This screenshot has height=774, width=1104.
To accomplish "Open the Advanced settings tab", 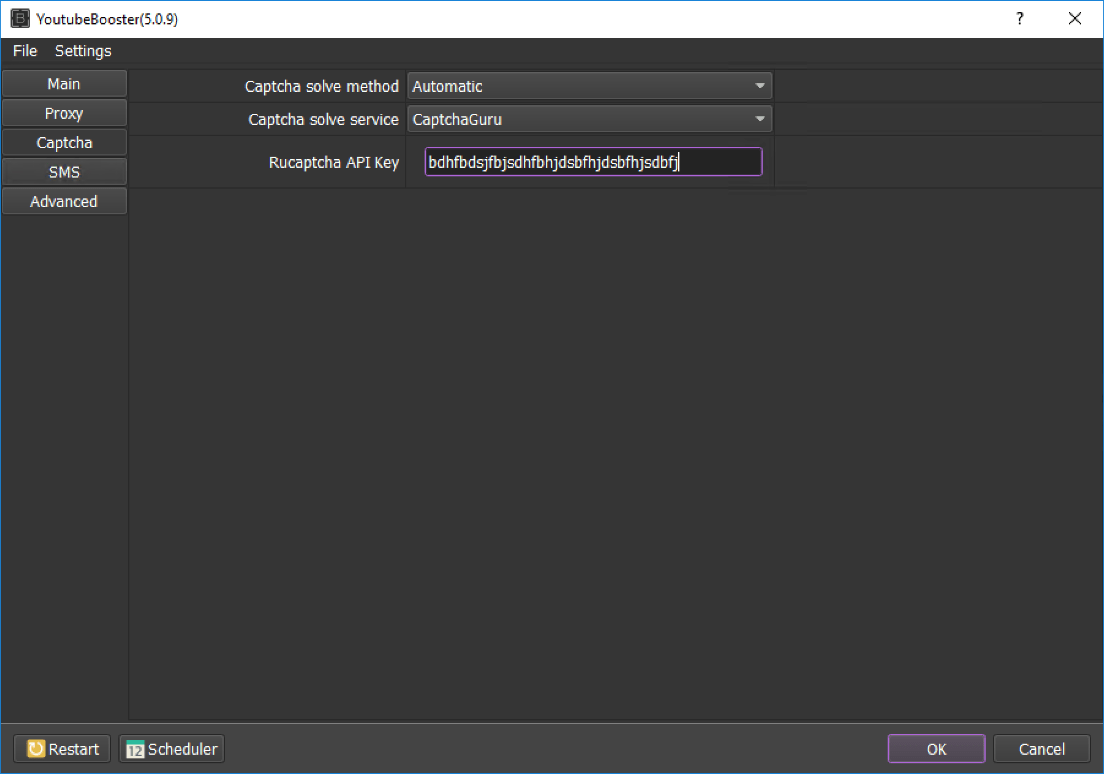I will point(64,201).
